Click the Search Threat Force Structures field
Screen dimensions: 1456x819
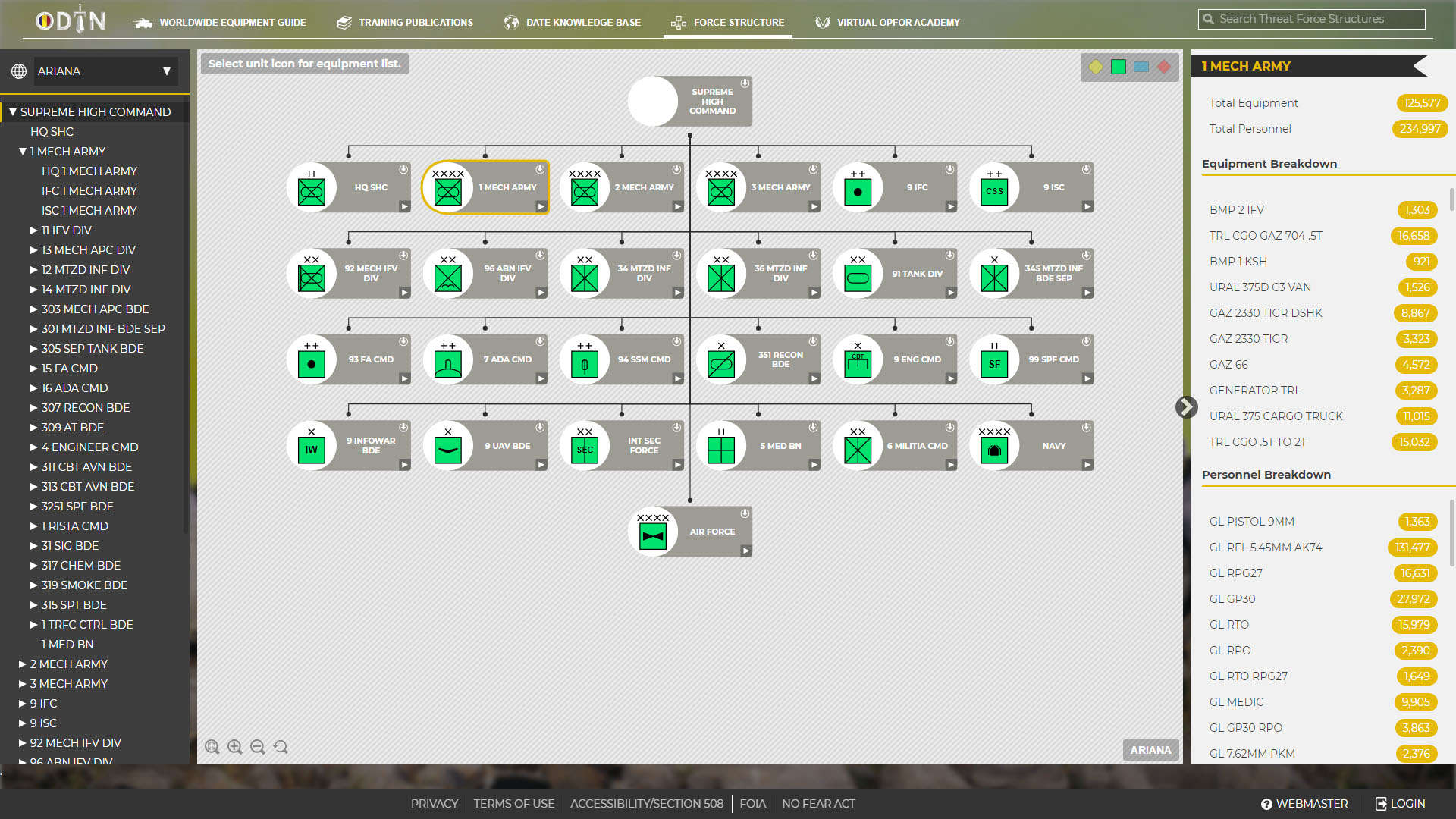tap(1311, 18)
